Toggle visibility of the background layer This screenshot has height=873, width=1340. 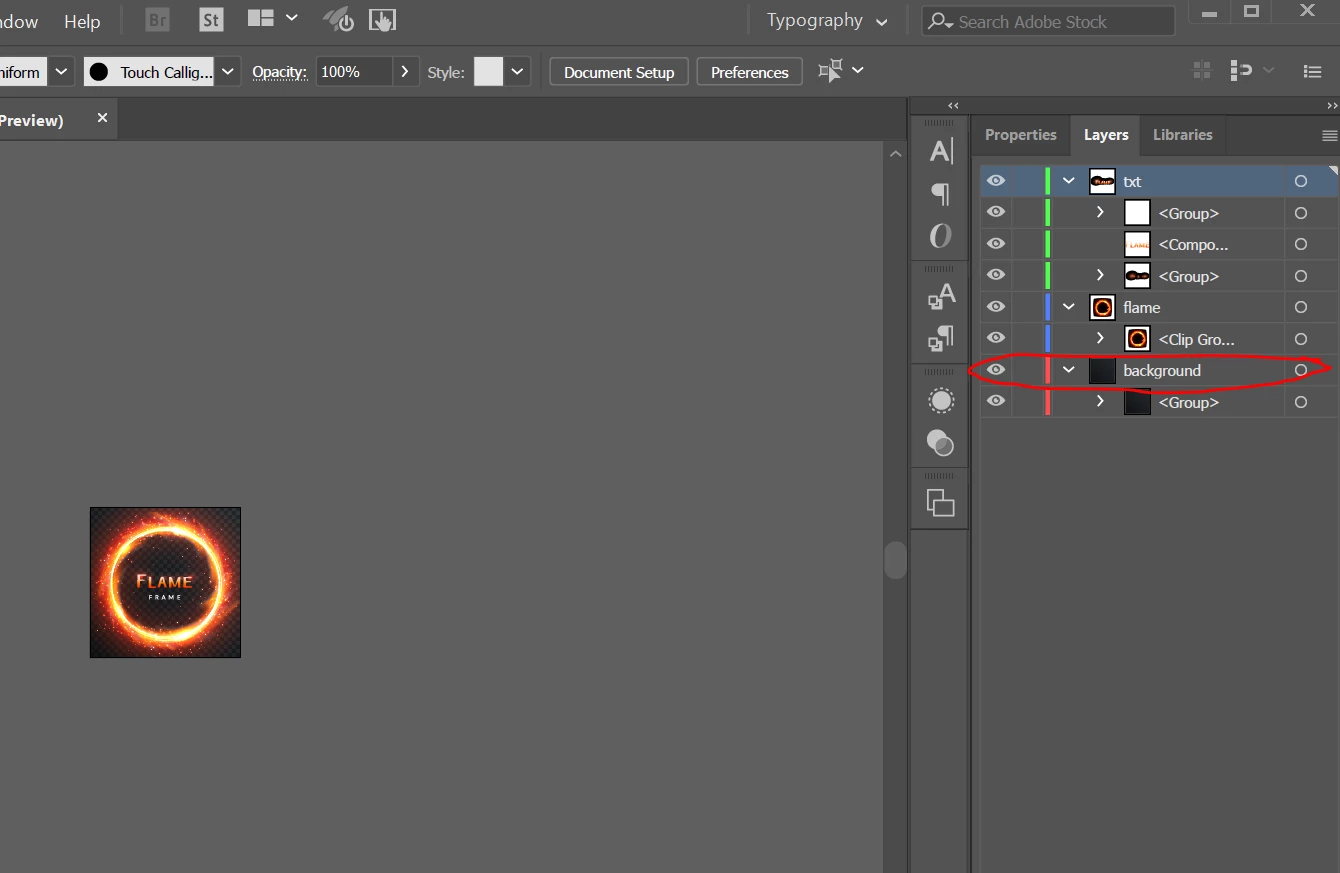995,370
